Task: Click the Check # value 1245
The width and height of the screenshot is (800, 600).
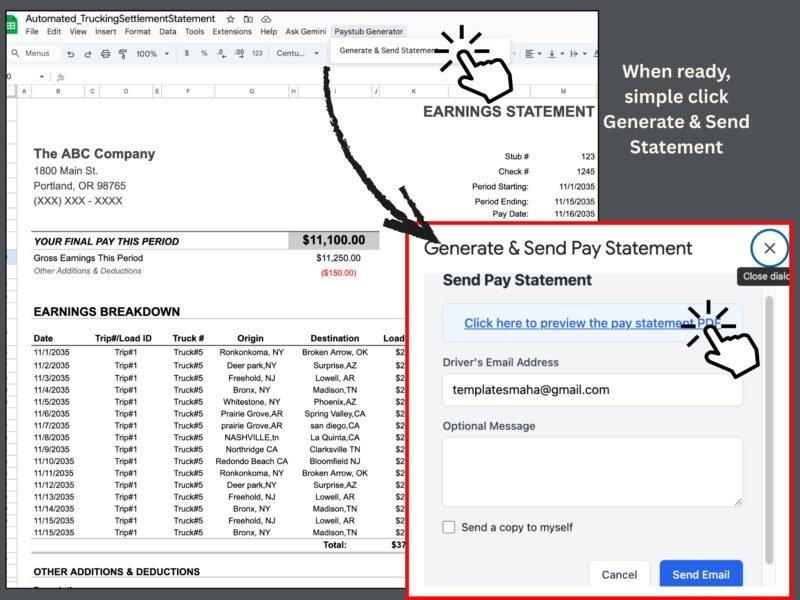Action: (x=586, y=171)
